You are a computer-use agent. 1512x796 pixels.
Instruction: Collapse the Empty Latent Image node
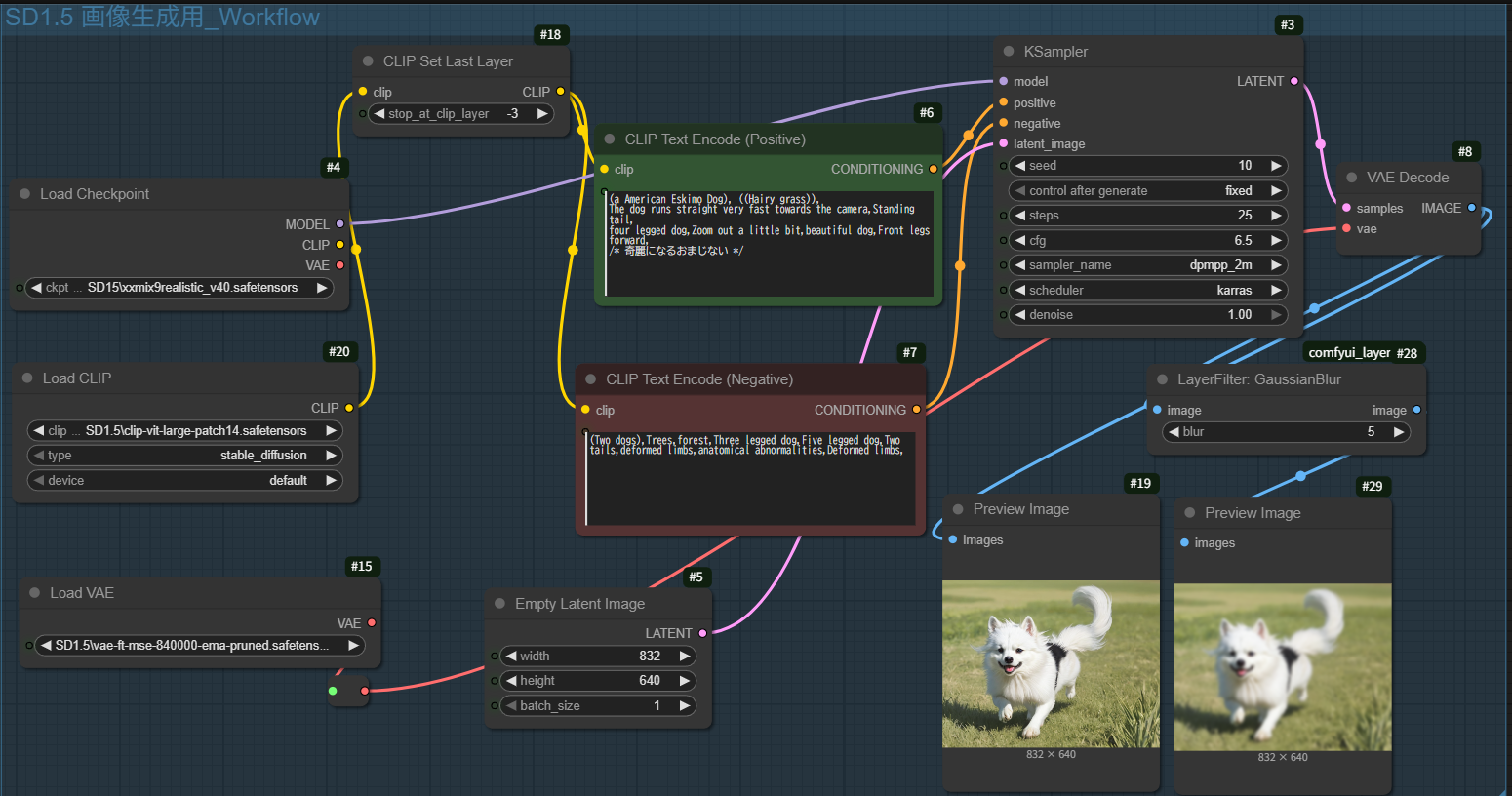pyautogui.click(x=500, y=604)
